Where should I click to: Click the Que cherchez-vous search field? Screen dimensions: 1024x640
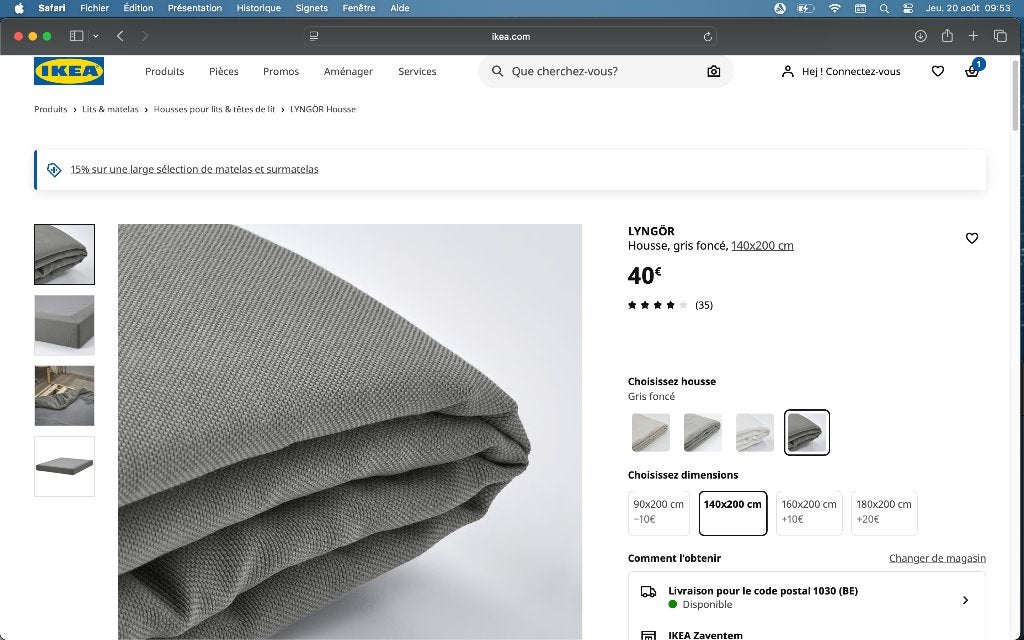click(x=605, y=71)
